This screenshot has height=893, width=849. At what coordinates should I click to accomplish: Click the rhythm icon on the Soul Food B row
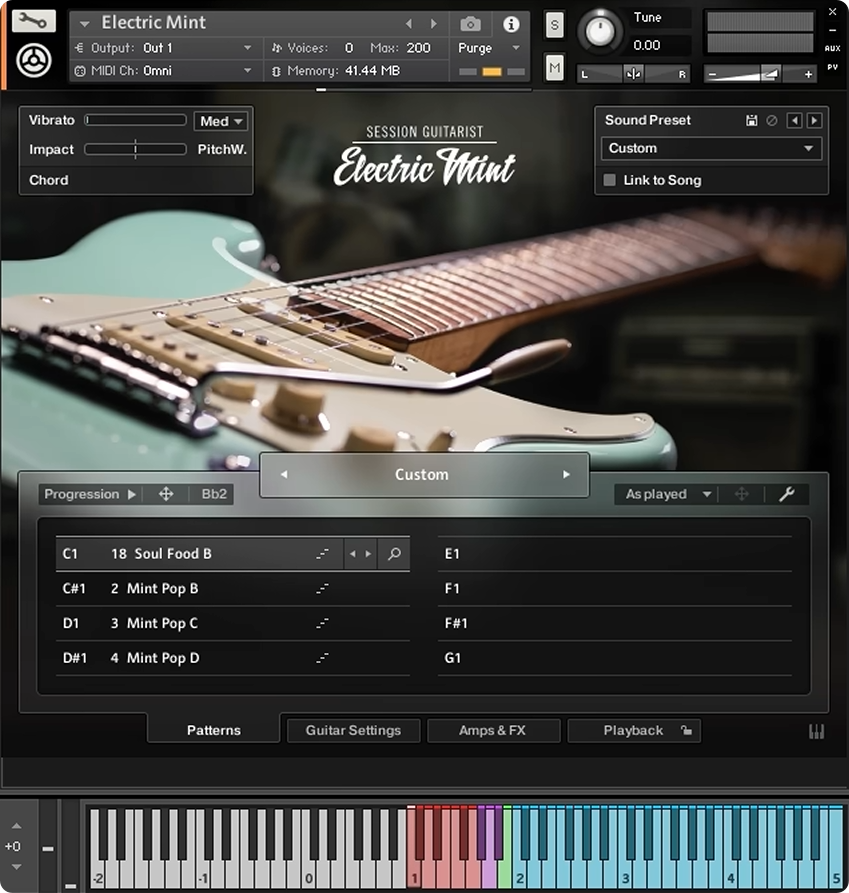point(322,554)
